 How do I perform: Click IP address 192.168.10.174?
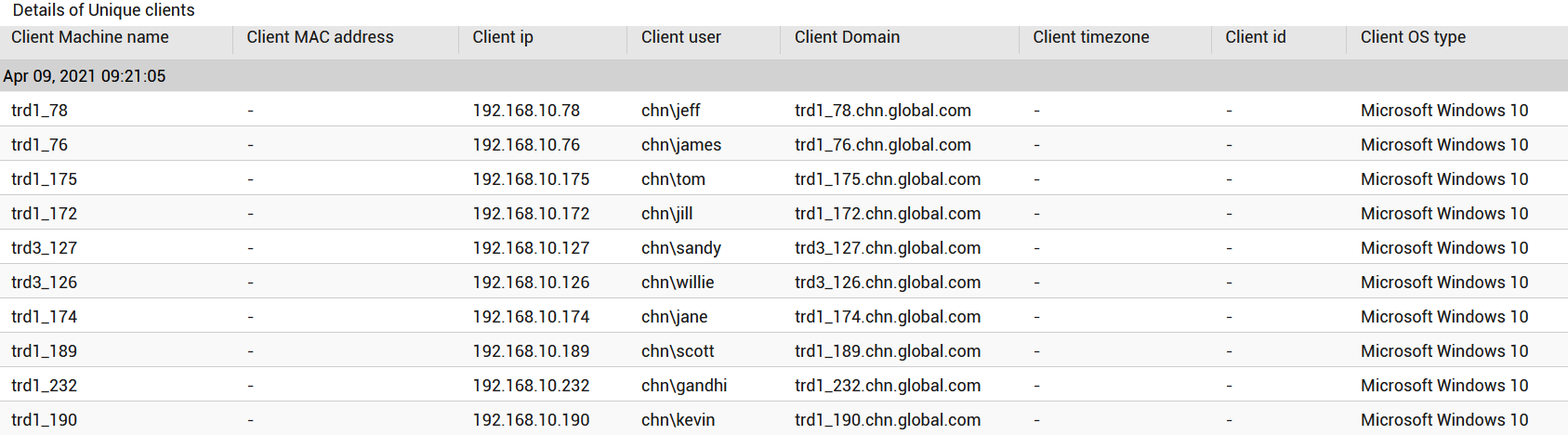coord(531,317)
